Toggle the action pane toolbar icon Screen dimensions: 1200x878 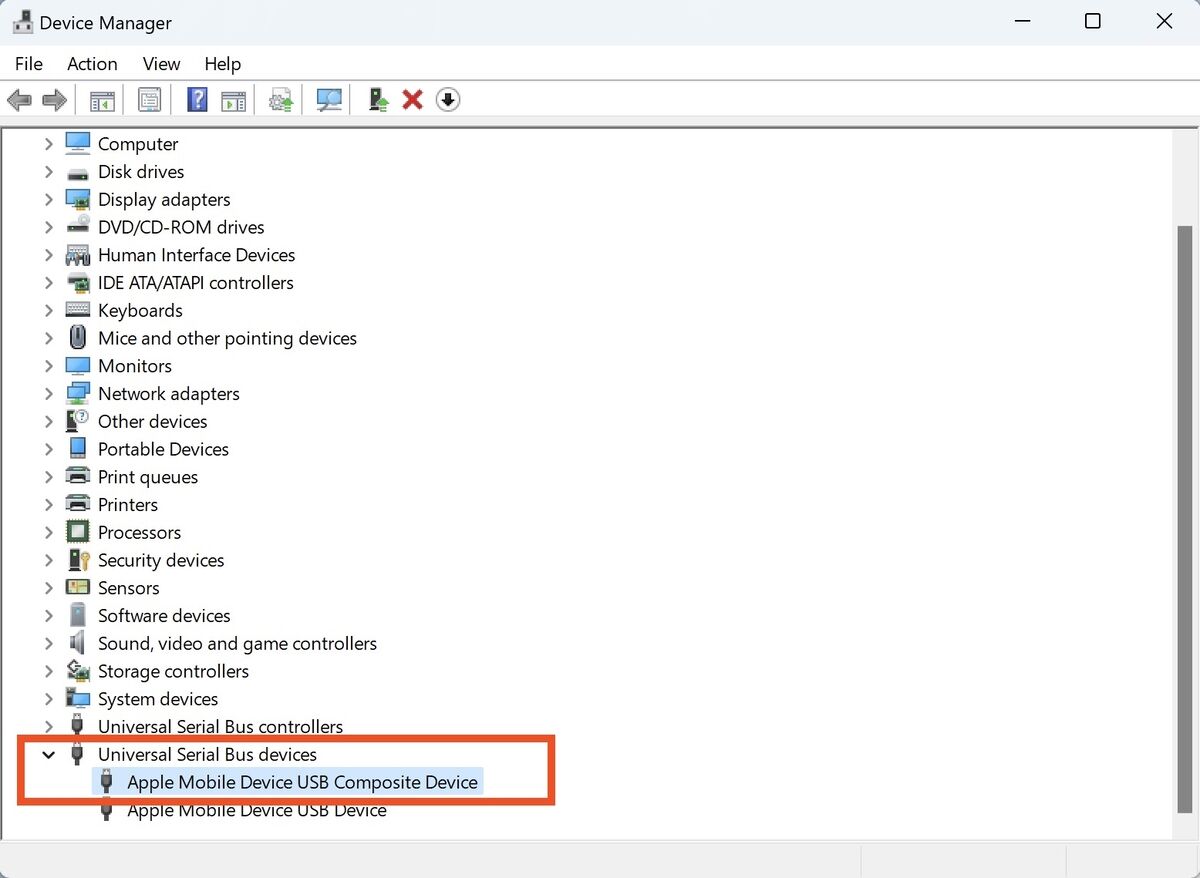[233, 100]
